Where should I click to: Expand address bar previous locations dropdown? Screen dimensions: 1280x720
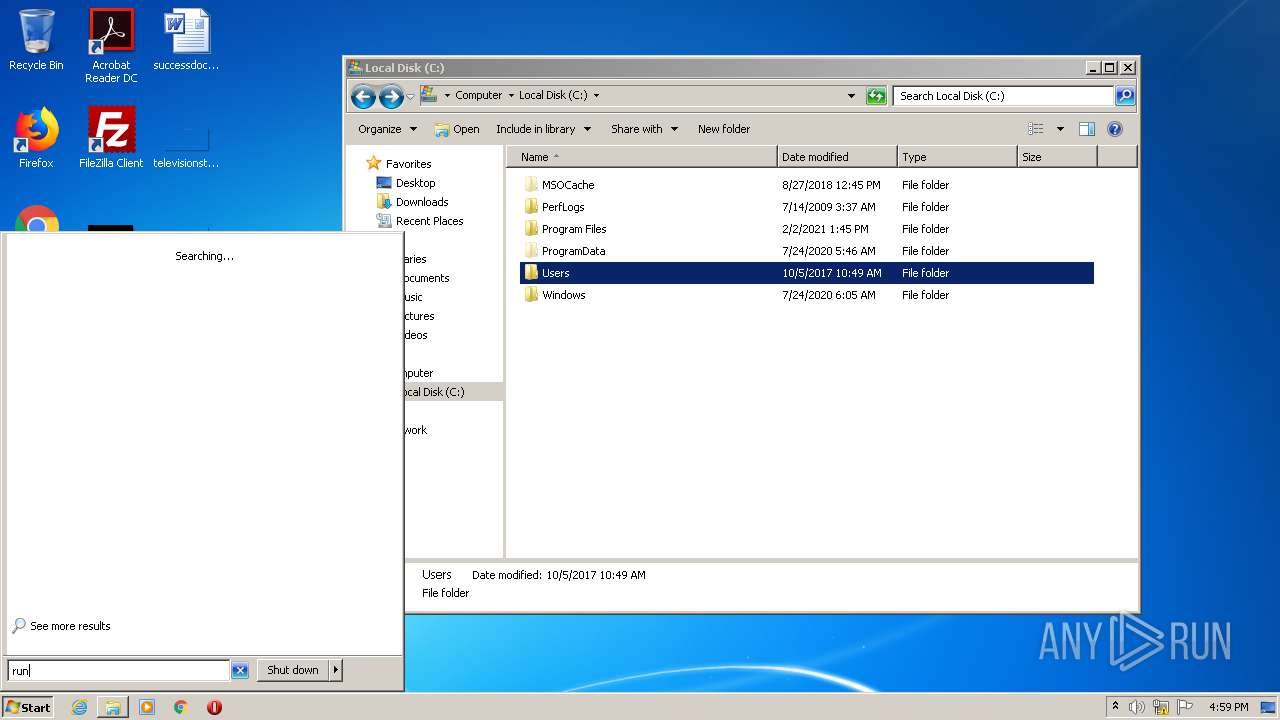[851, 96]
